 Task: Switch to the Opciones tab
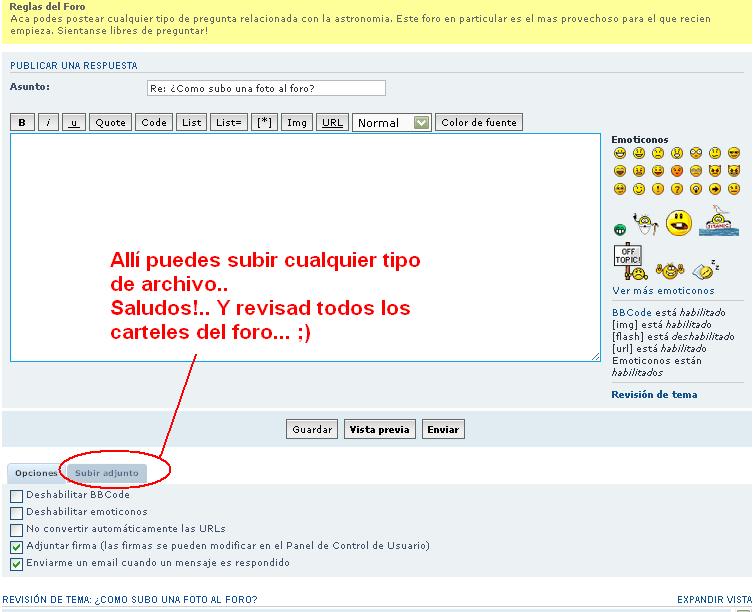[x=36, y=473]
